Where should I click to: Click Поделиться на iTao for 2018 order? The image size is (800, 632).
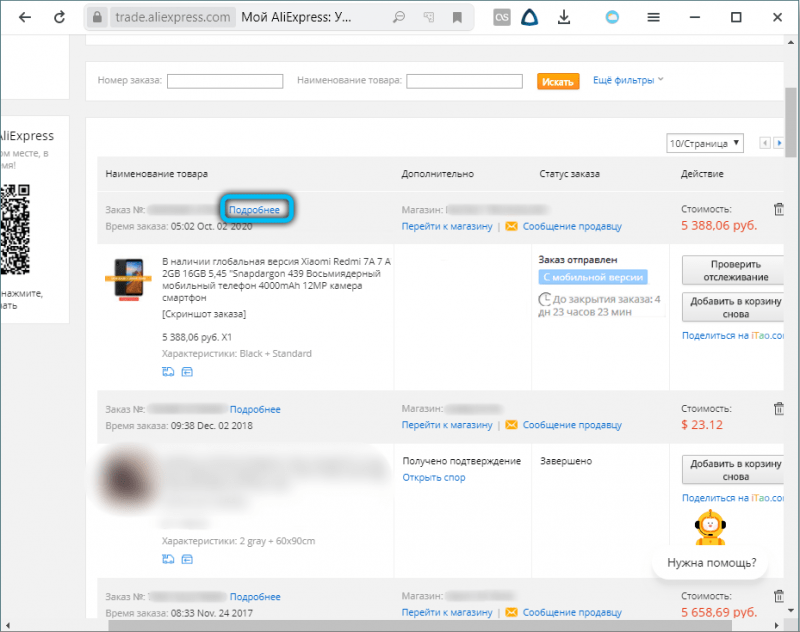tap(733, 498)
